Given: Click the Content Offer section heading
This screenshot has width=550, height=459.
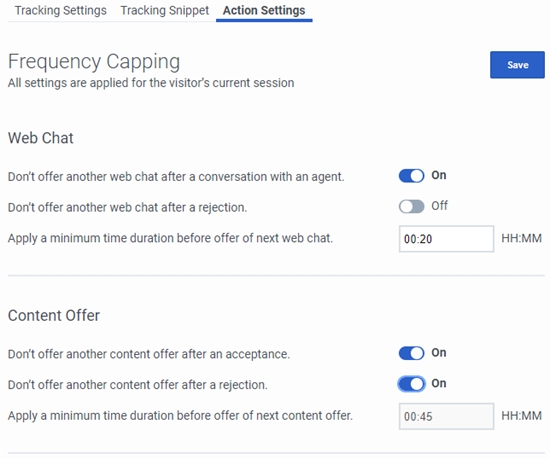Looking at the screenshot, I should coord(54,315).
